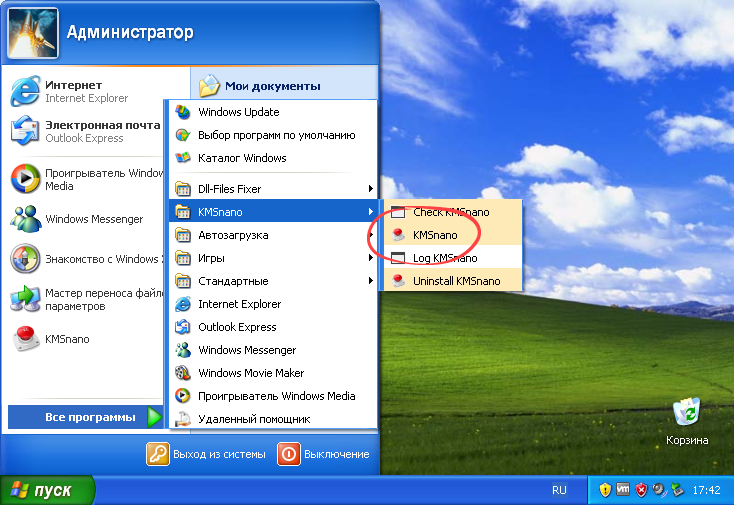The height and width of the screenshot is (505, 734).
Task: Open Windows Media Player from recent programs
Action: click(x=25, y=179)
